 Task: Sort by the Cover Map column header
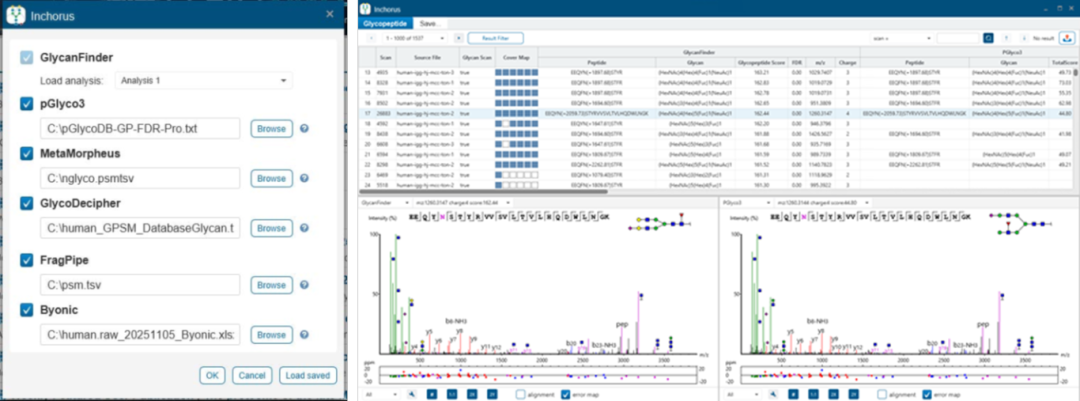(x=515, y=57)
